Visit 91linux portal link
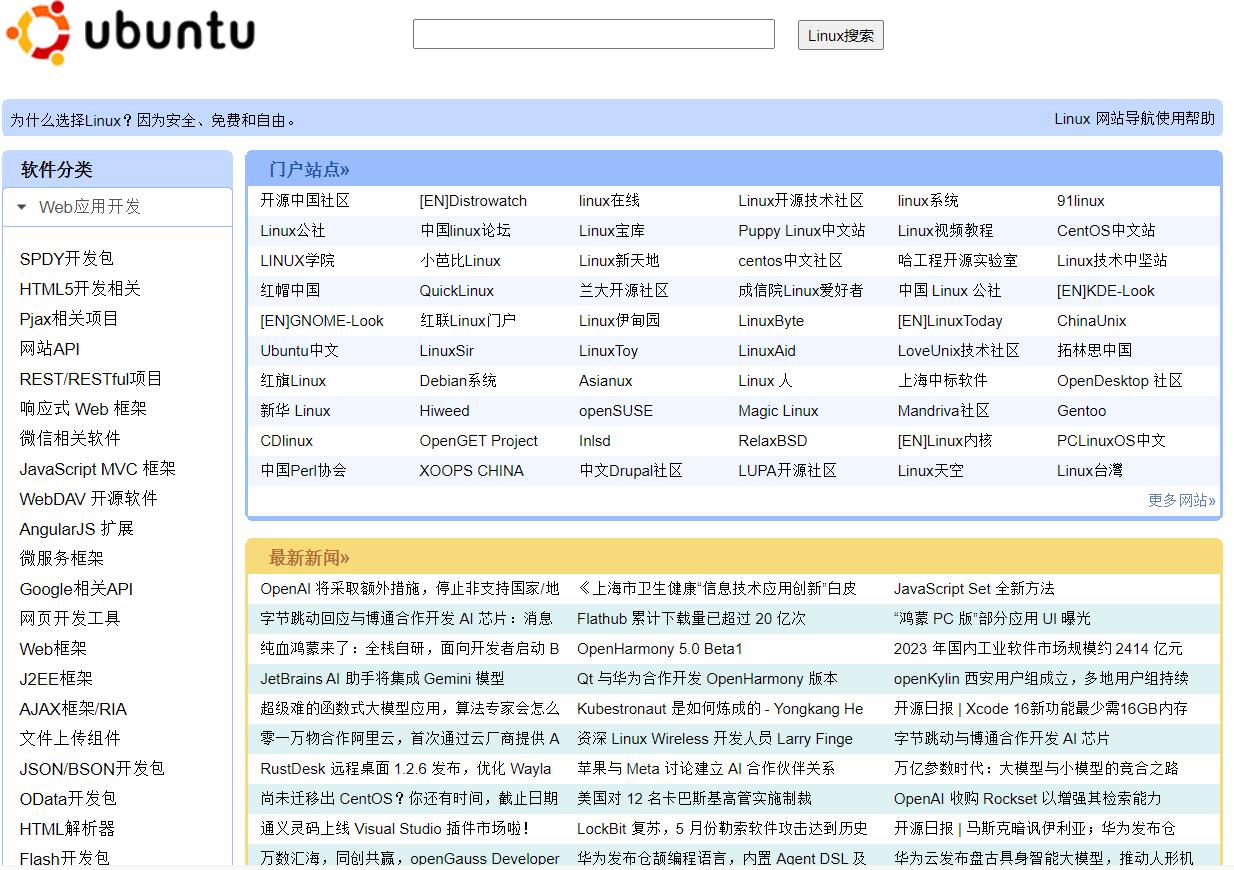 pos(1081,201)
